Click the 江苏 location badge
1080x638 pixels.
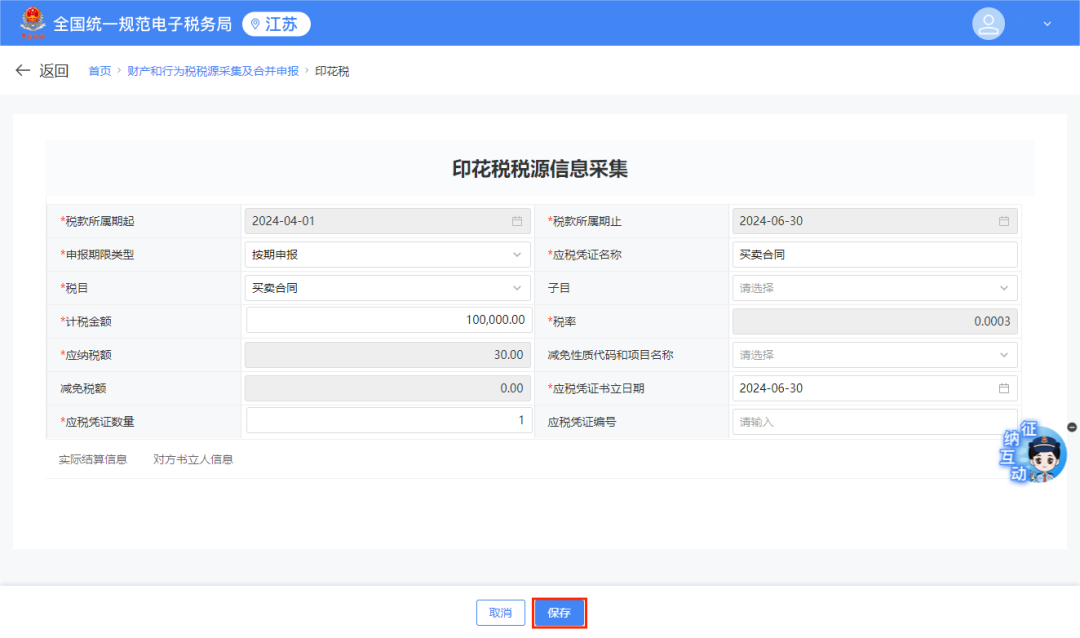[x=276, y=22]
